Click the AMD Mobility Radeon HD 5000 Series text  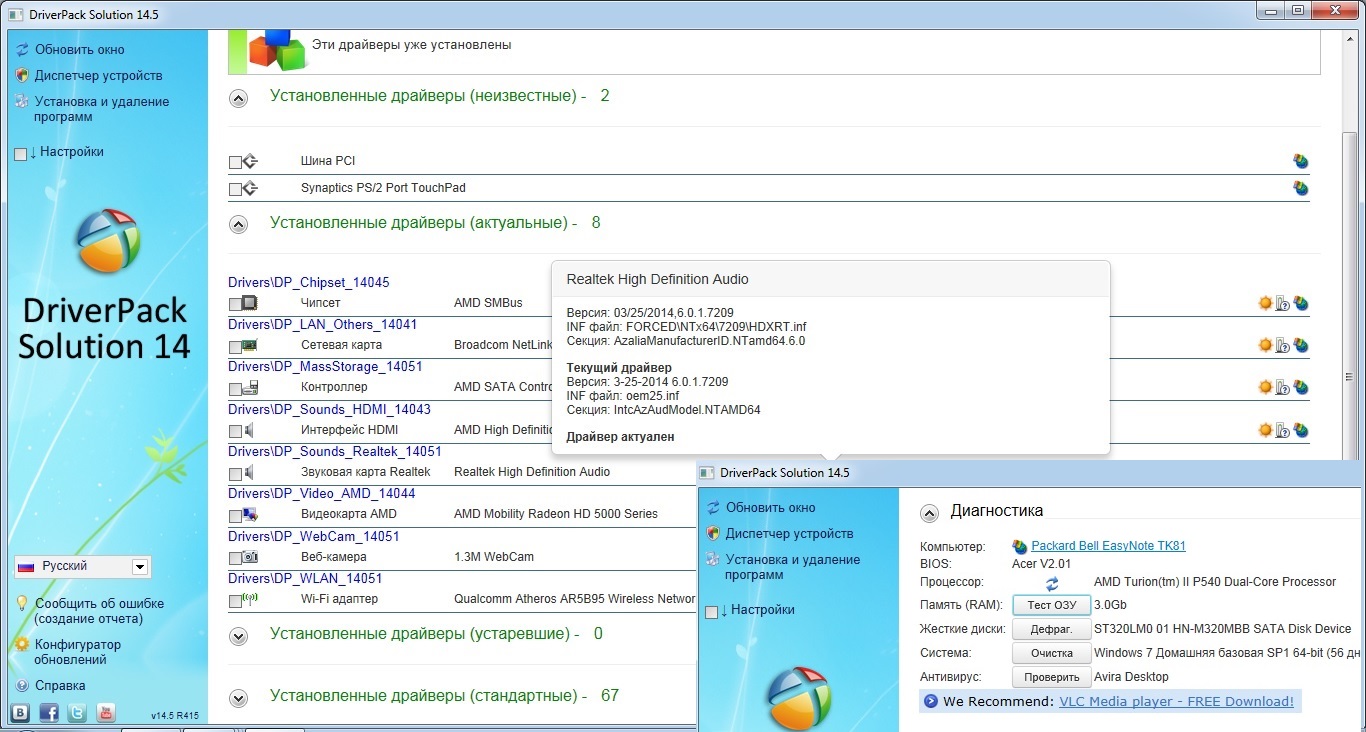(556, 514)
